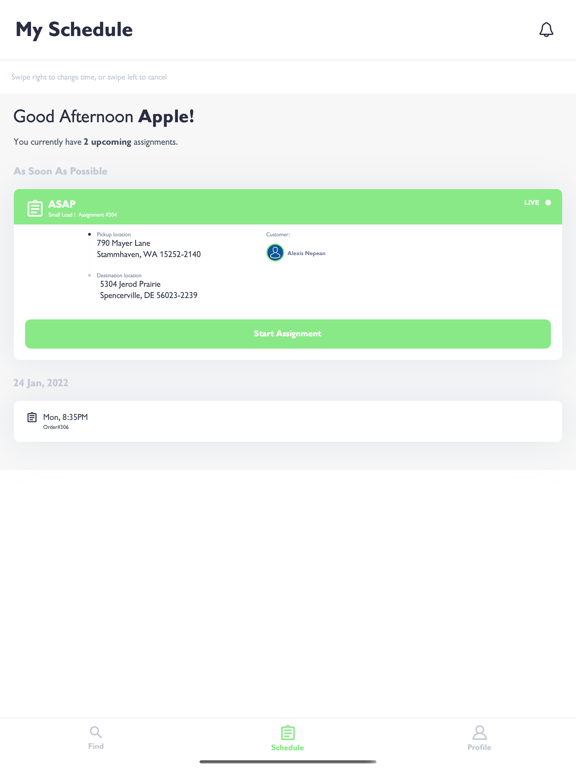Tap the Schedule clipboard tab icon

(288, 733)
